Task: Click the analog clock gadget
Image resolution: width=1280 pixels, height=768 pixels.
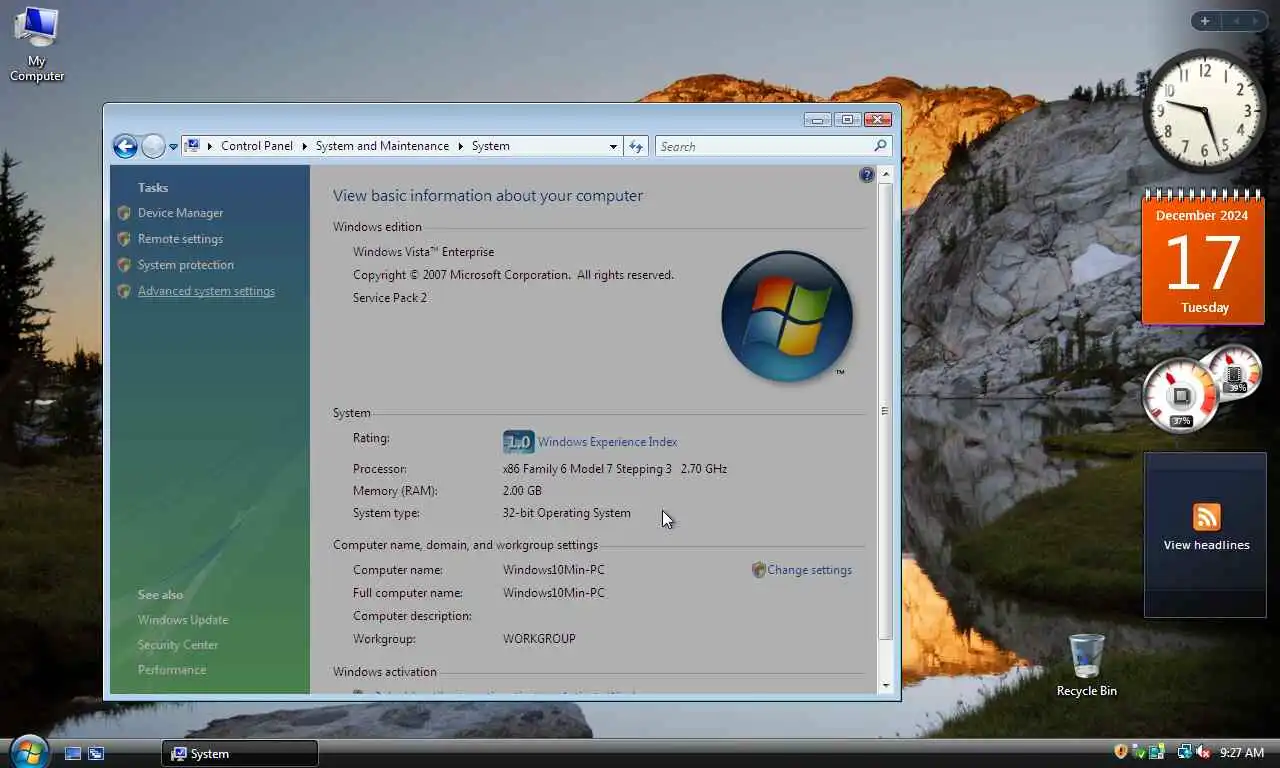Action: tap(1204, 110)
